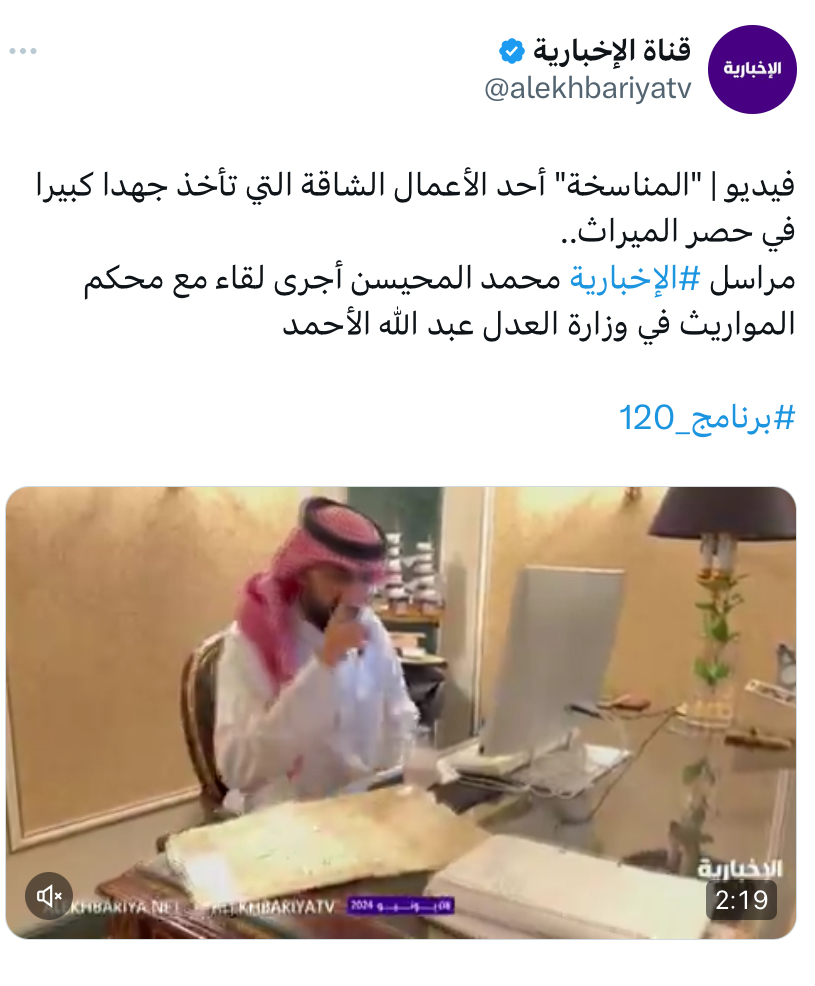Click the 2:19 video duration badge
This screenshot has height=986, width=815.
point(741,900)
